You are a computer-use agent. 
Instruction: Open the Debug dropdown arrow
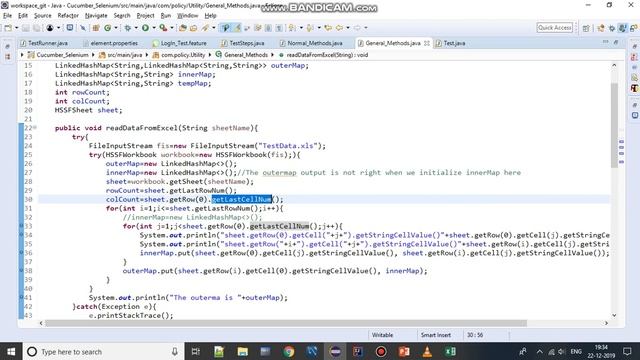(136, 28)
